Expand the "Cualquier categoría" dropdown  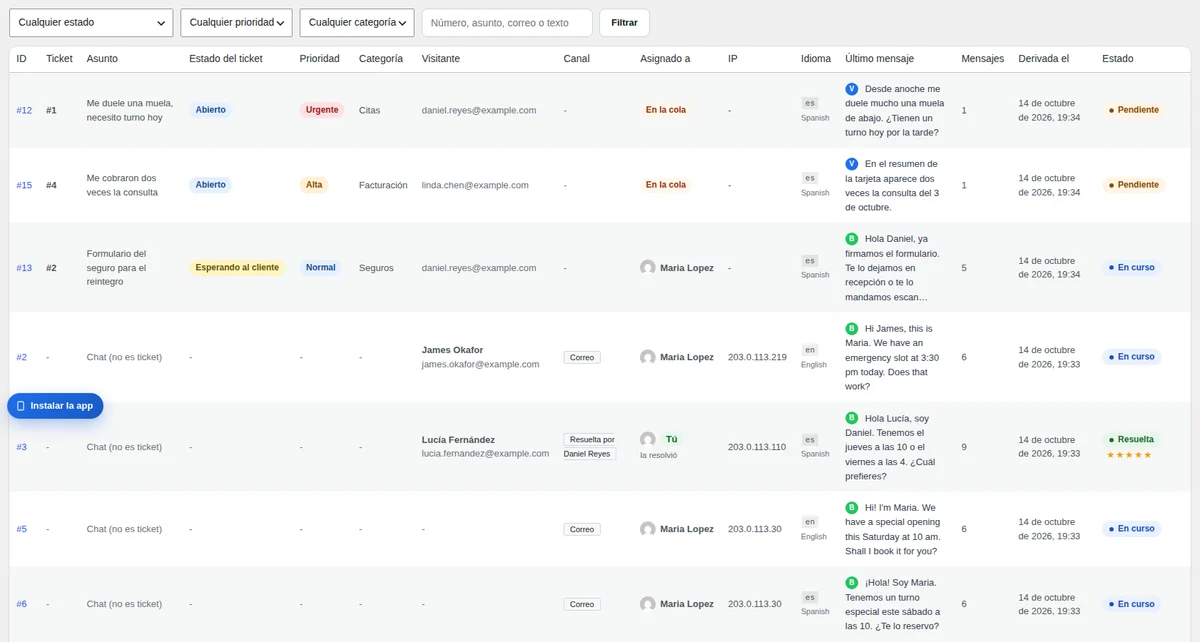[x=357, y=23]
